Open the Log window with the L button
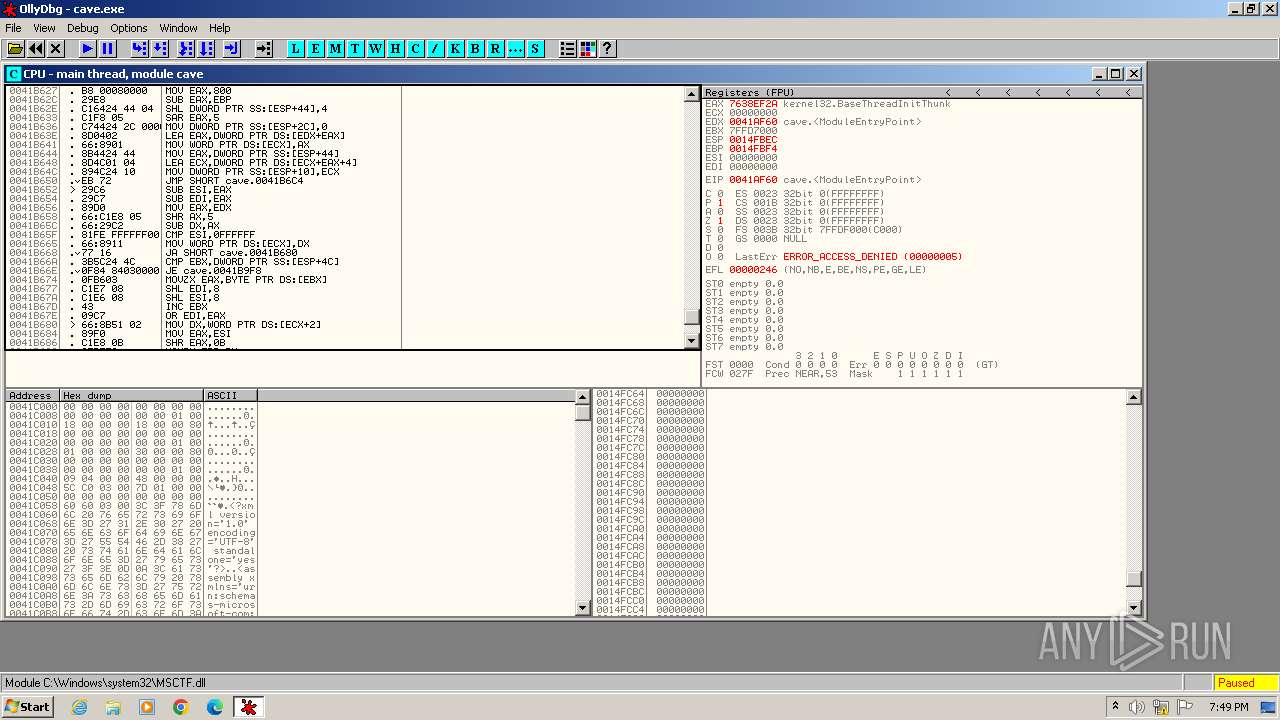Screen dimensions: 1280x720 click(x=296, y=48)
